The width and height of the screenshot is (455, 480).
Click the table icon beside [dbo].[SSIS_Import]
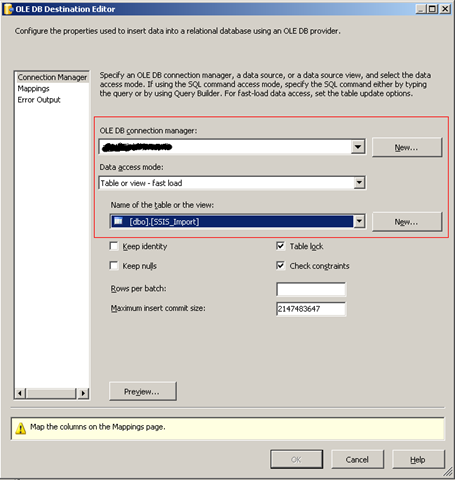(x=118, y=221)
